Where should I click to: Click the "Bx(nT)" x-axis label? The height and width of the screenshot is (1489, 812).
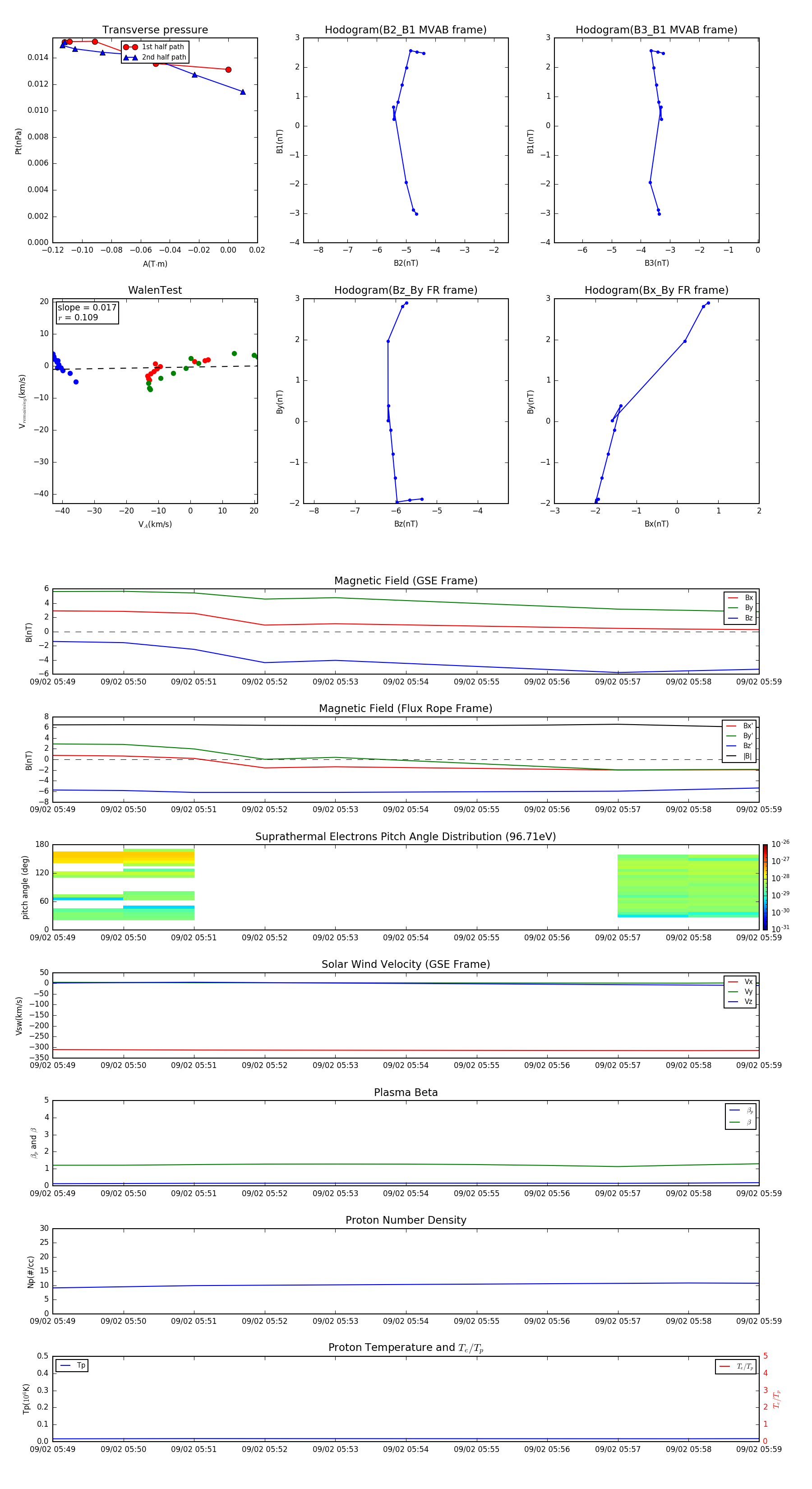[x=656, y=524]
